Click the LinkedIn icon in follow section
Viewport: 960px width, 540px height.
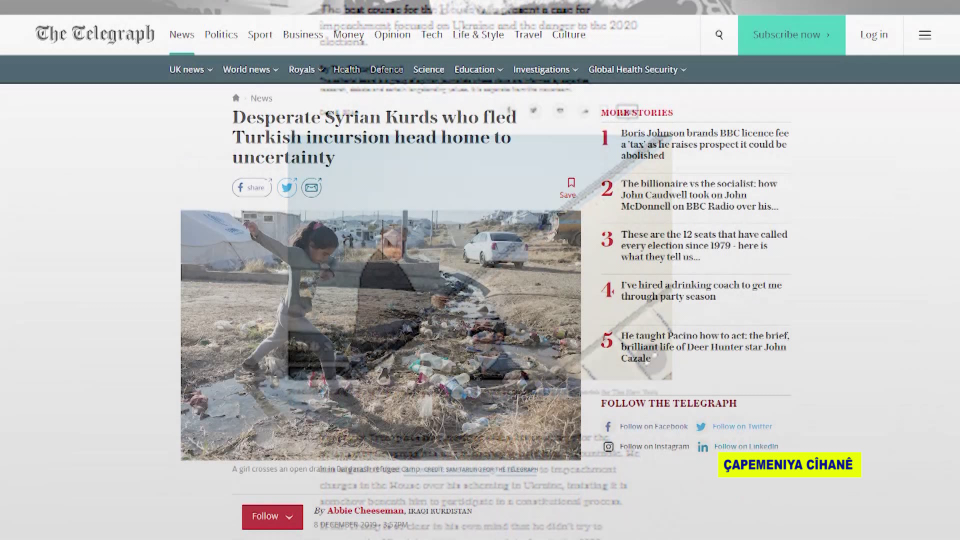[703, 447]
